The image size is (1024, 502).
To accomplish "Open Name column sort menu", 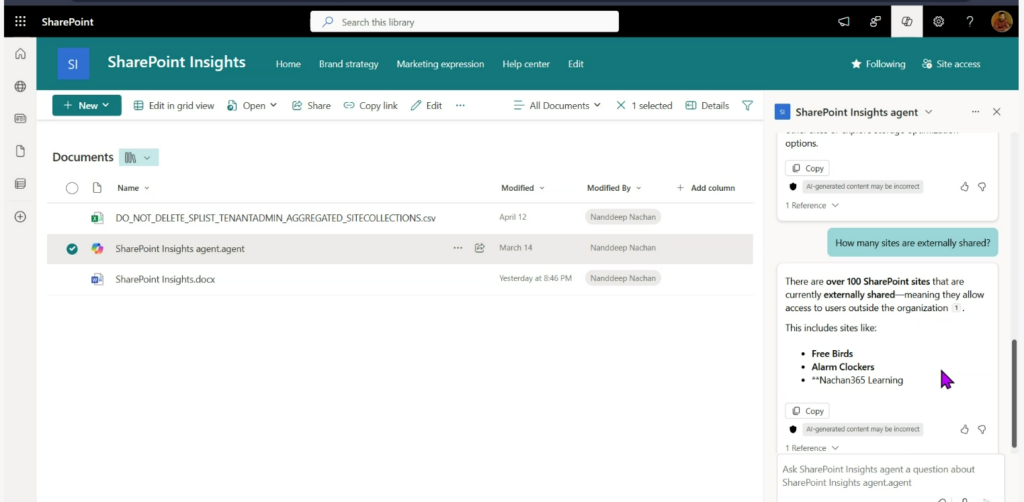I will pyautogui.click(x=133, y=188).
